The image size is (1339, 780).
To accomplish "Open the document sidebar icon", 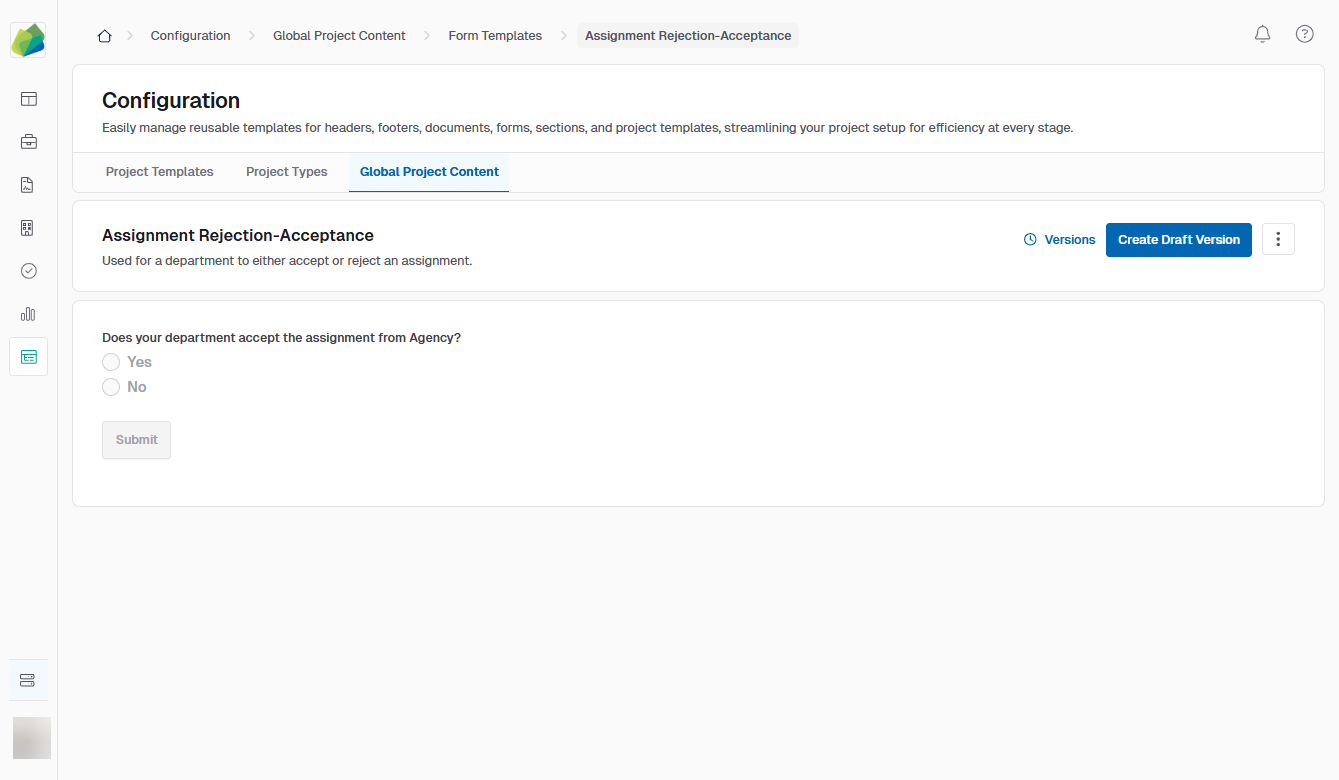I will point(28,185).
